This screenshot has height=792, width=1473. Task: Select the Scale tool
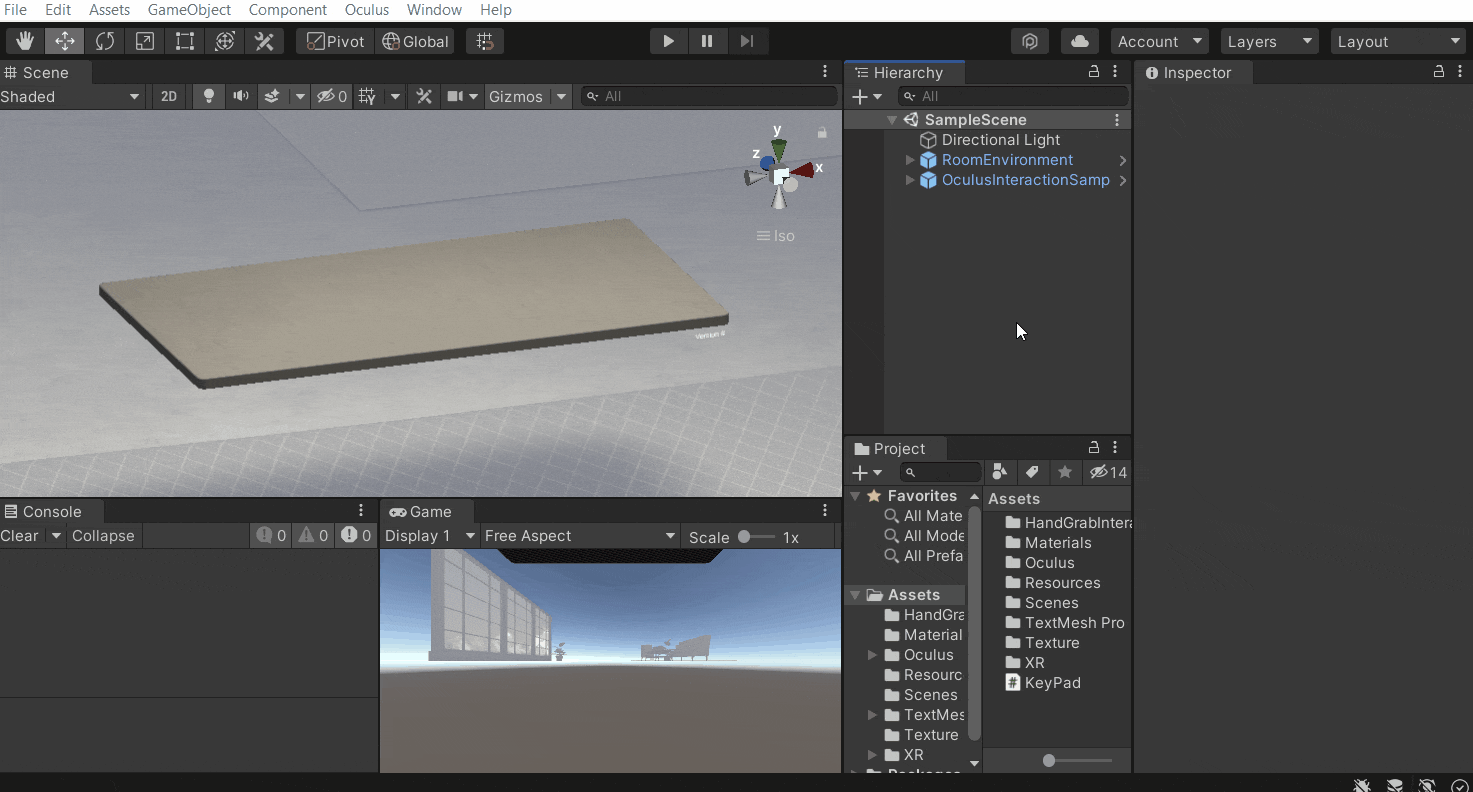pyautogui.click(x=145, y=41)
